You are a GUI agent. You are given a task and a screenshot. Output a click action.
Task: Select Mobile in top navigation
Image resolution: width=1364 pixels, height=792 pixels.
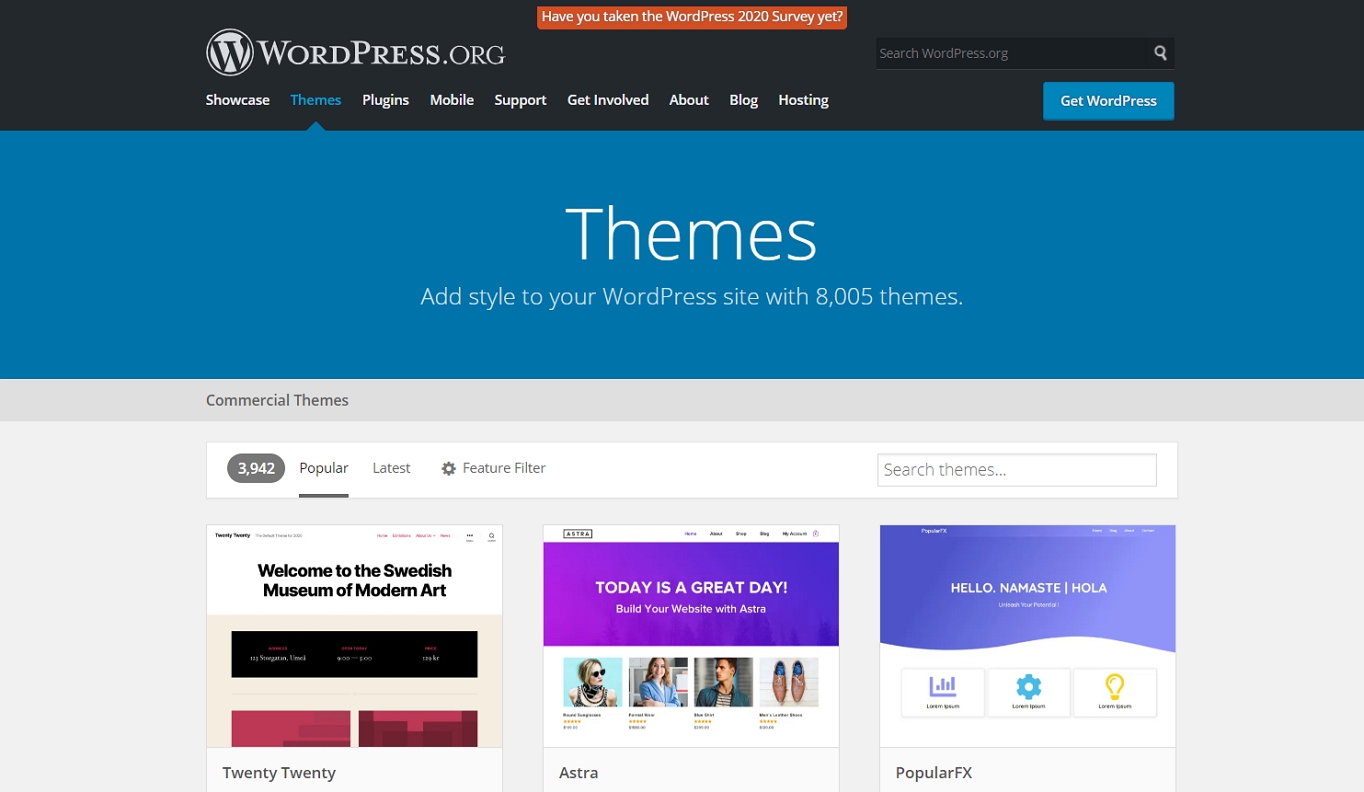click(x=452, y=100)
